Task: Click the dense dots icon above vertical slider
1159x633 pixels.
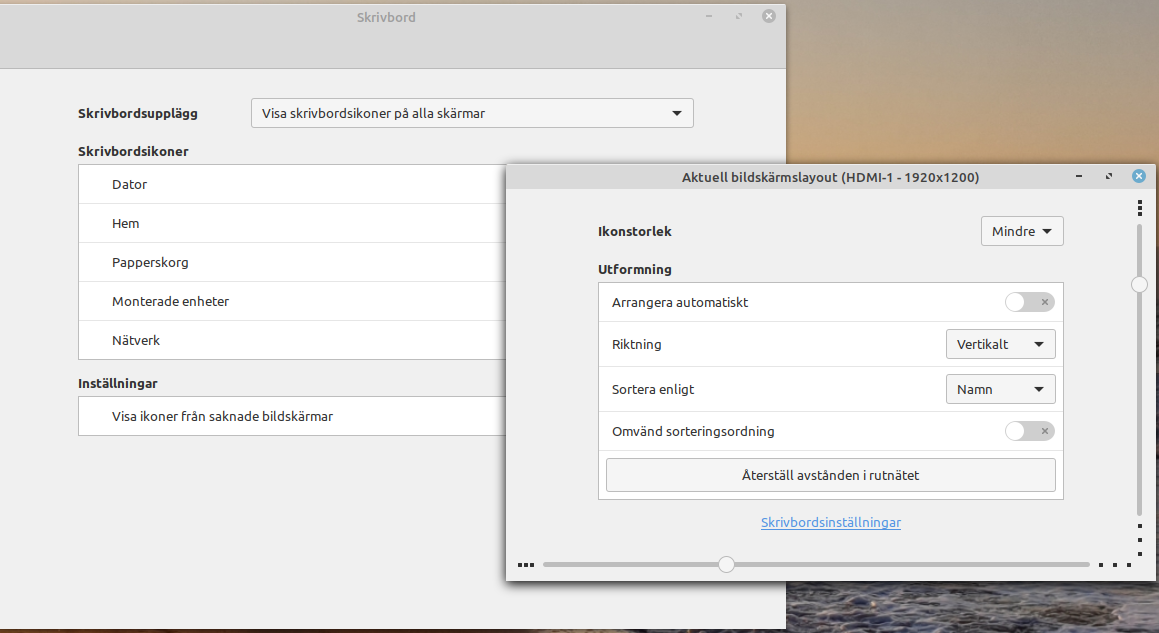Action: tap(1139, 209)
